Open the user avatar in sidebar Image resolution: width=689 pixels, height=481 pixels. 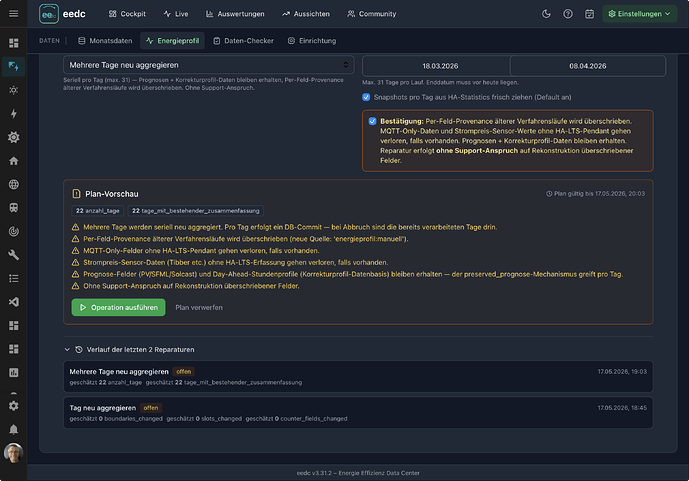point(14,453)
